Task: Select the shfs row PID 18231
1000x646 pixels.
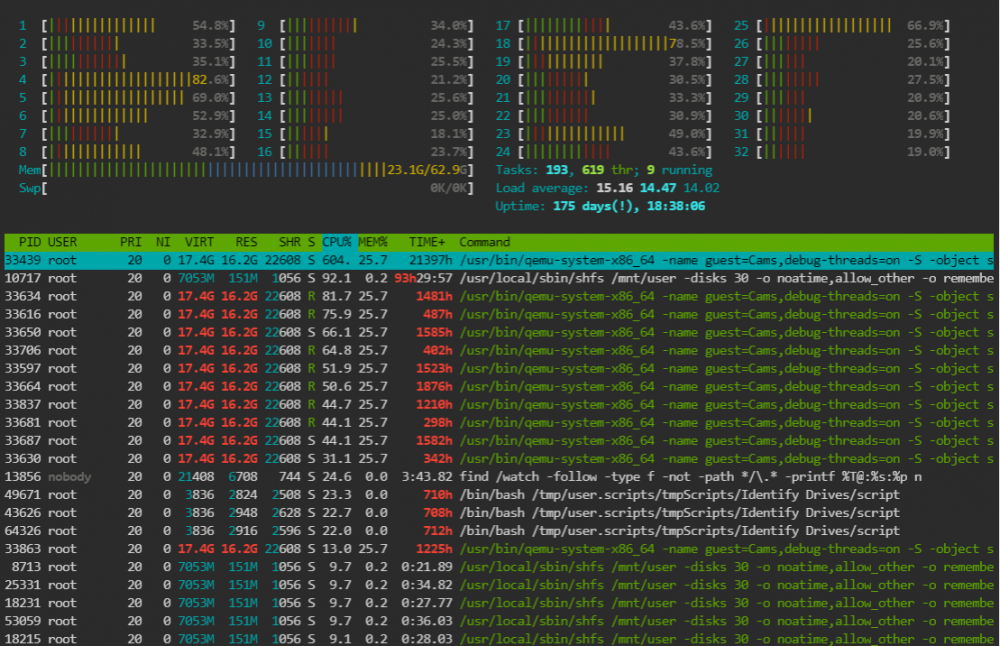Action: pyautogui.click(x=499, y=603)
